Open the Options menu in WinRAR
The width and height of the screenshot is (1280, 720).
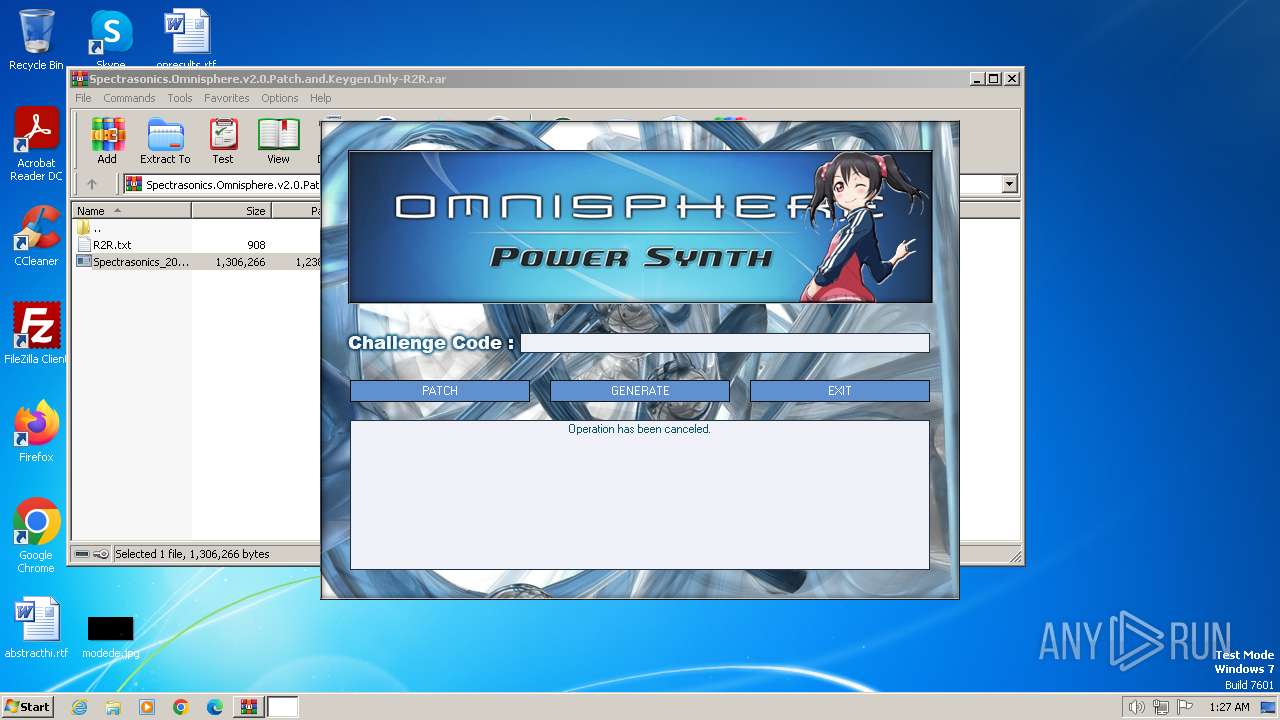click(280, 98)
